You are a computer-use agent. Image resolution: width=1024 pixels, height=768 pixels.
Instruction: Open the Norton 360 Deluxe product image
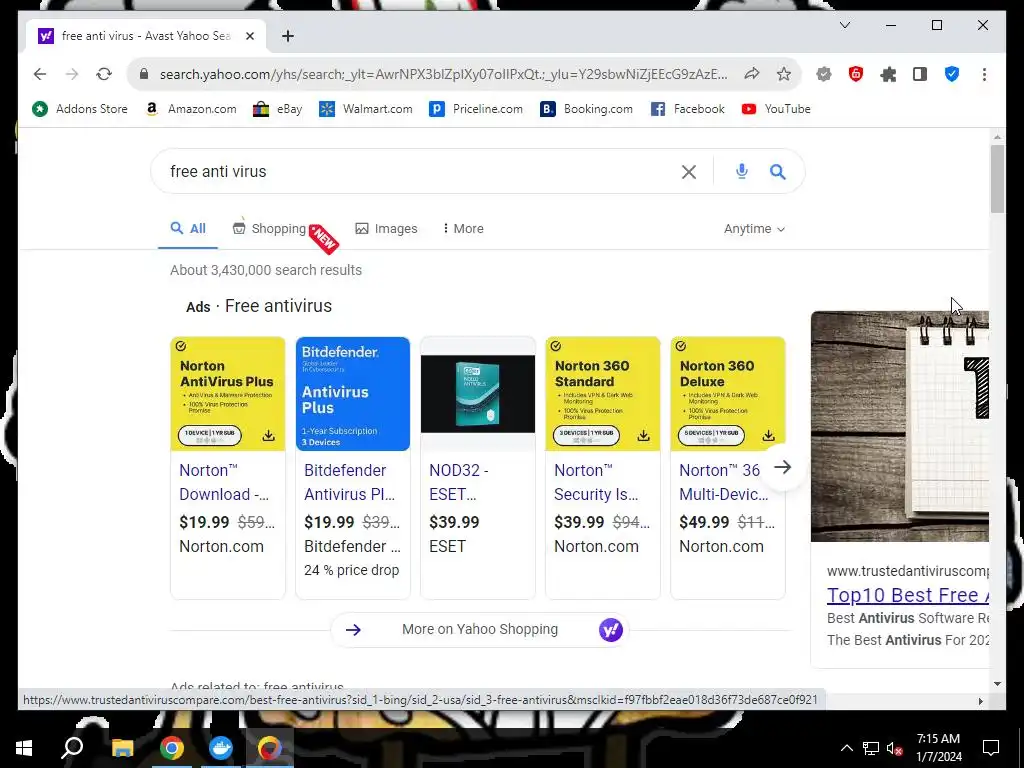tap(728, 394)
